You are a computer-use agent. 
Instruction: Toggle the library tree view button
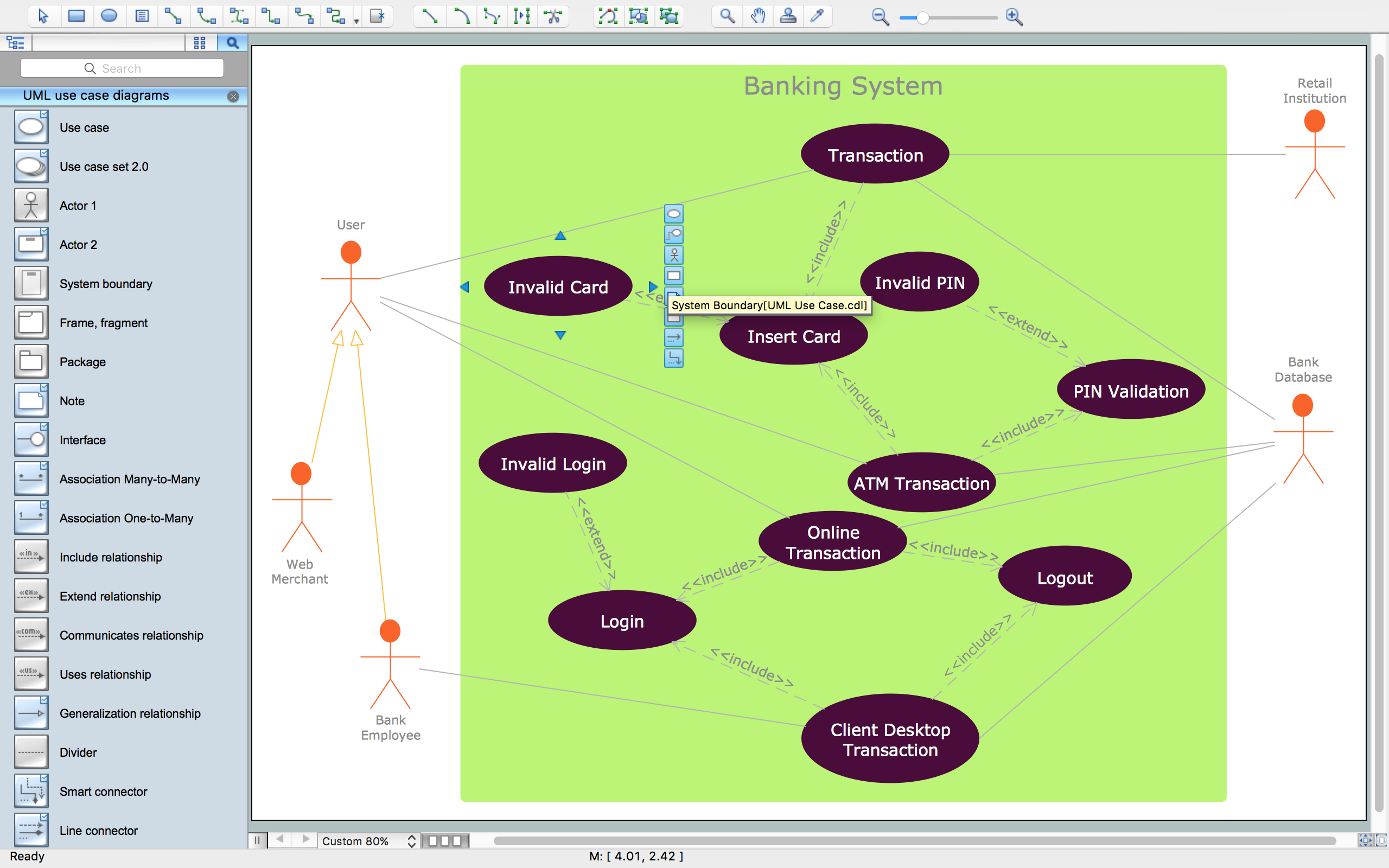16,43
